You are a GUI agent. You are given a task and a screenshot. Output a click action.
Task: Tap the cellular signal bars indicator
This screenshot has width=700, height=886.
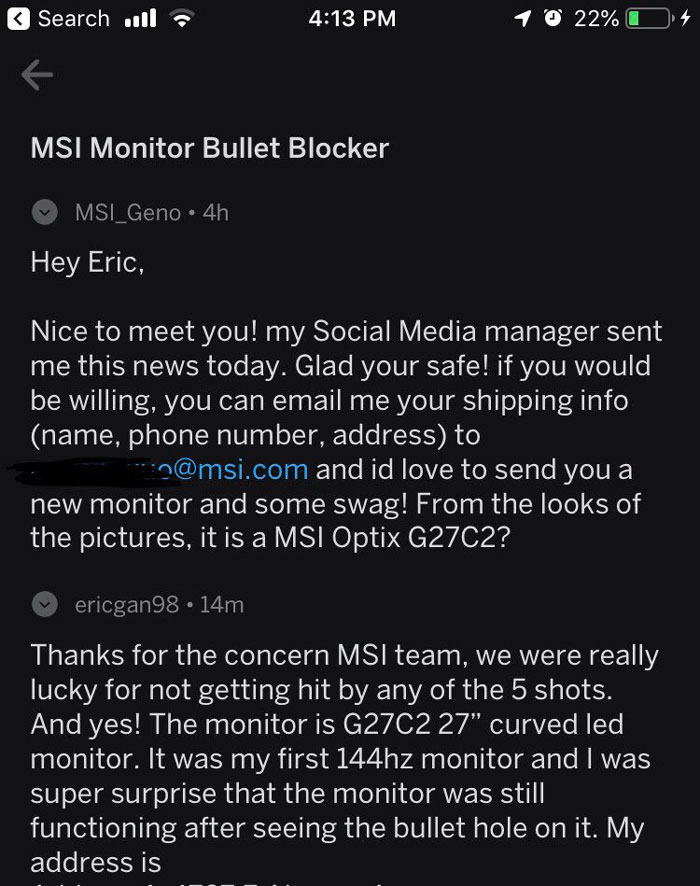(142, 17)
